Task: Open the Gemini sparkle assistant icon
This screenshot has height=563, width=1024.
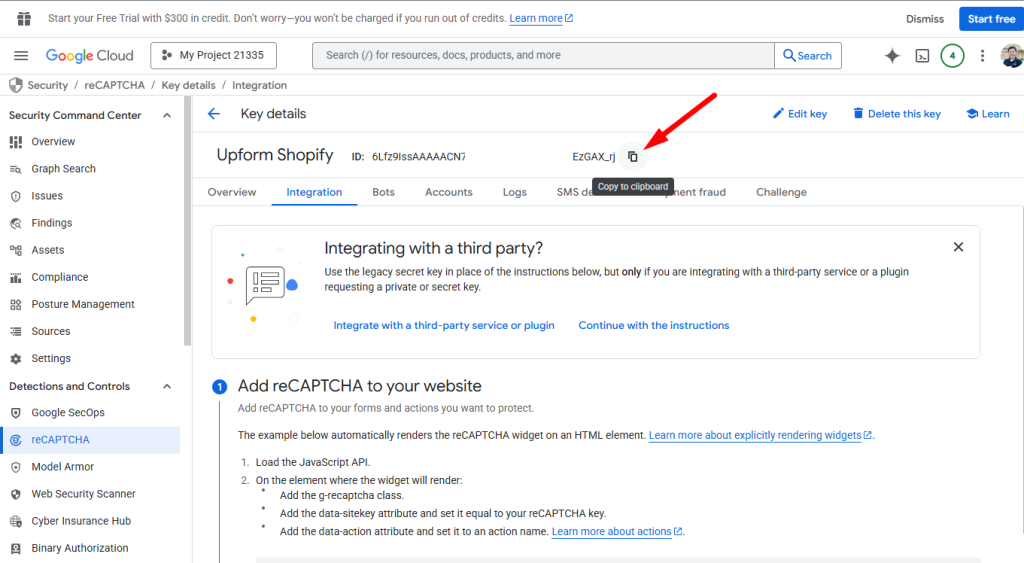Action: 892,56
